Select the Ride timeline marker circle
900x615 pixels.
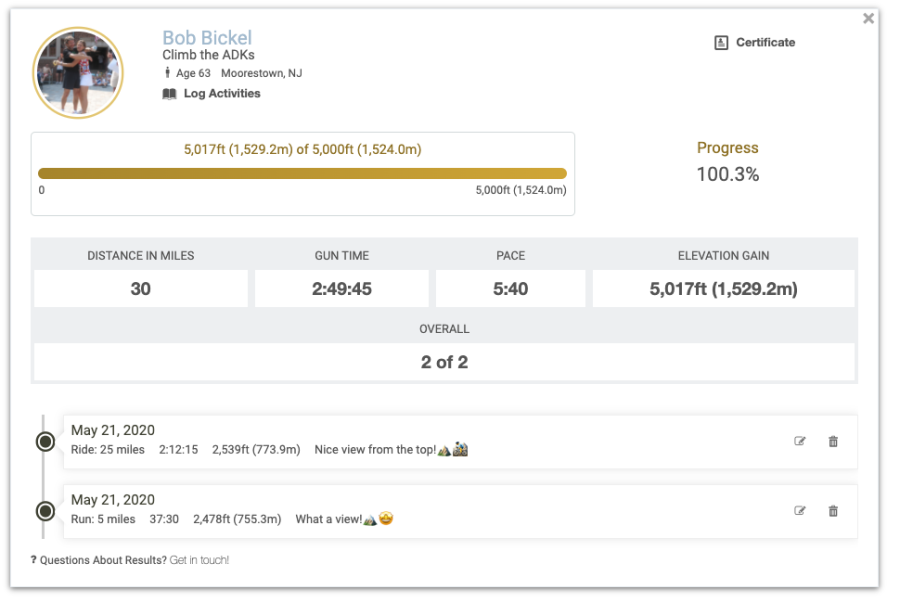click(45, 442)
